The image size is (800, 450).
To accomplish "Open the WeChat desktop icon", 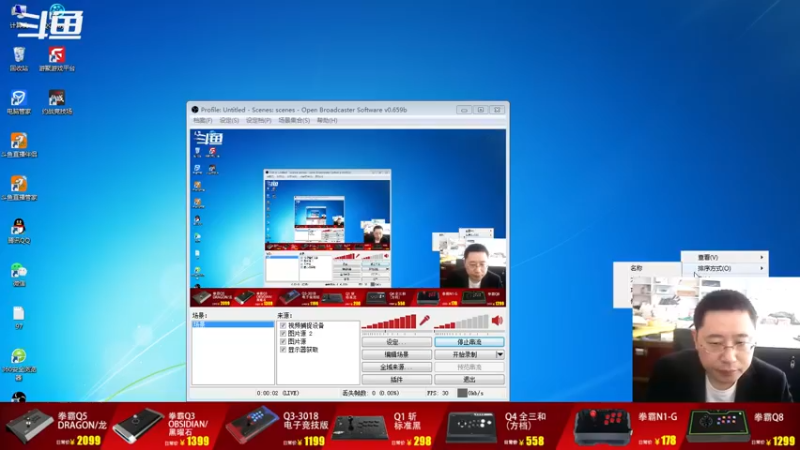I will tap(19, 274).
